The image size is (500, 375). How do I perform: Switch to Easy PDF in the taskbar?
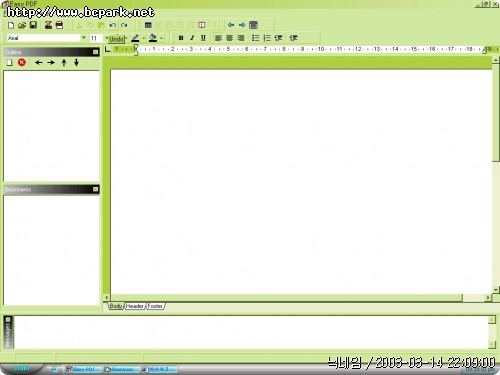tap(83, 369)
